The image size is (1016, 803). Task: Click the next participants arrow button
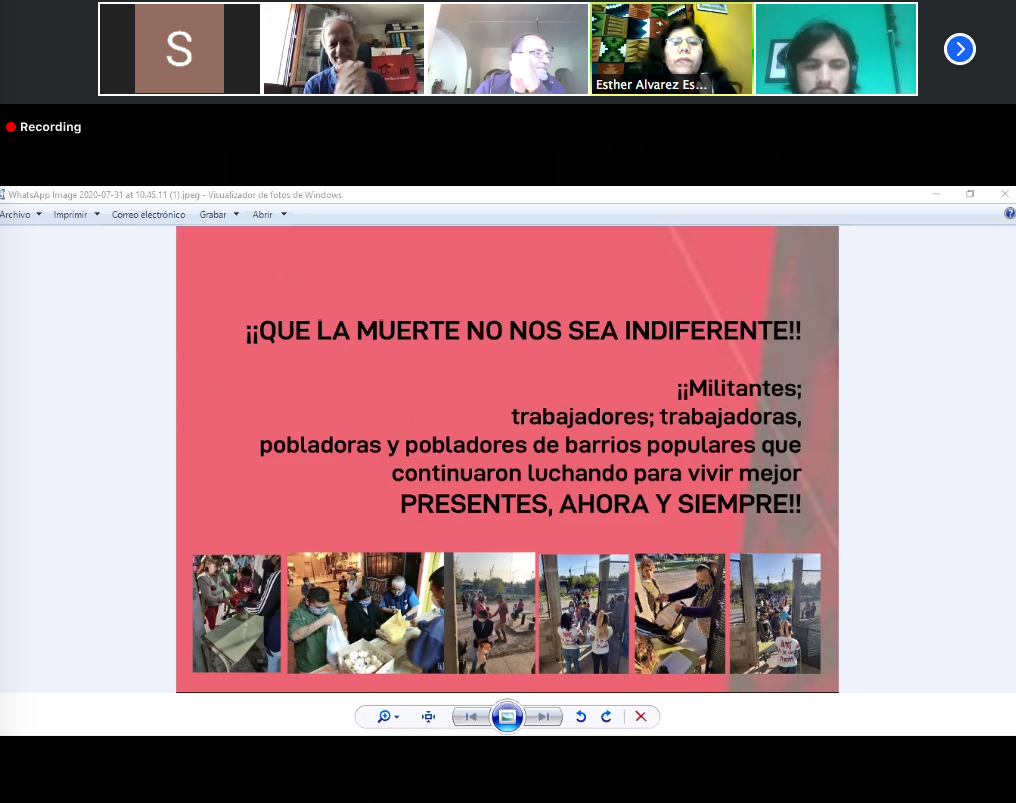tap(960, 49)
